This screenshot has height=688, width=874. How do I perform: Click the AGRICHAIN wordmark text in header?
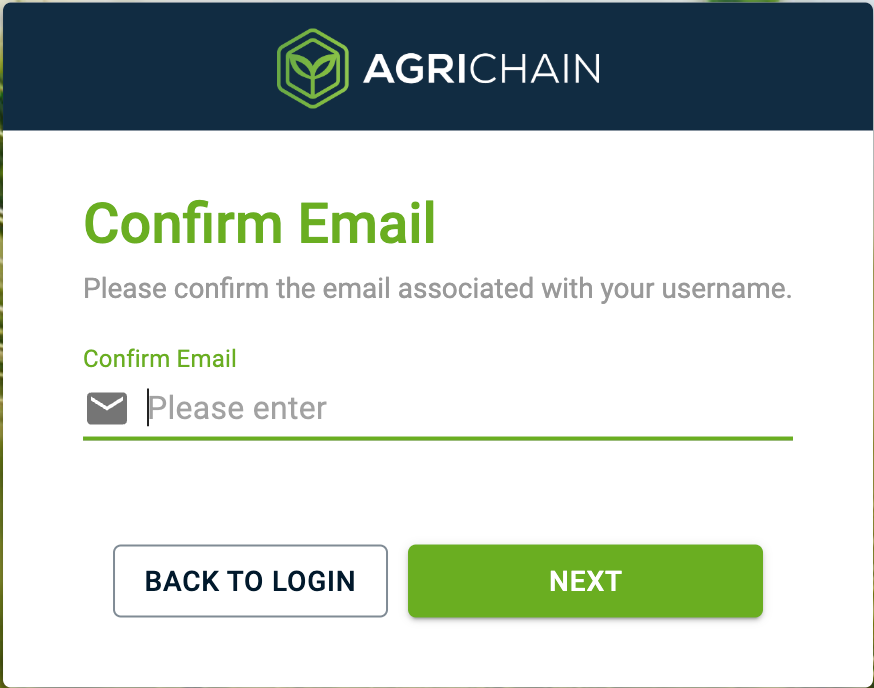coord(481,68)
